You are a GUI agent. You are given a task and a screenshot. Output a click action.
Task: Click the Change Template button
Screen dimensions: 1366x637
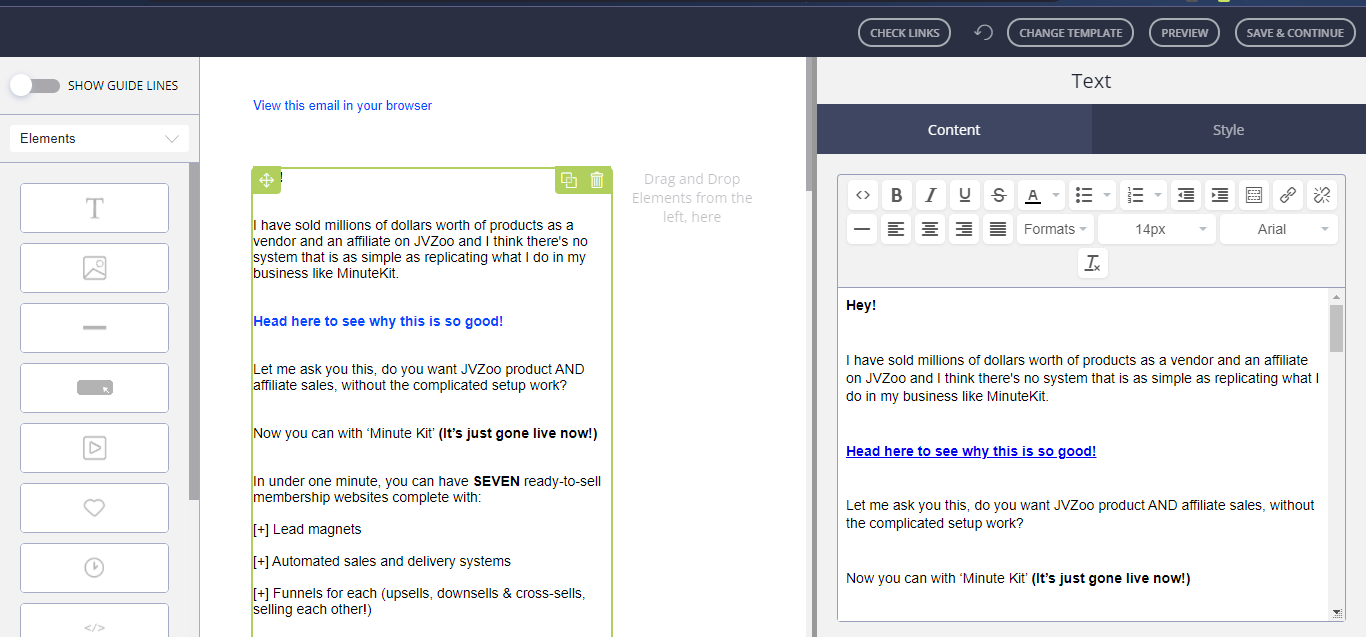coord(1070,33)
